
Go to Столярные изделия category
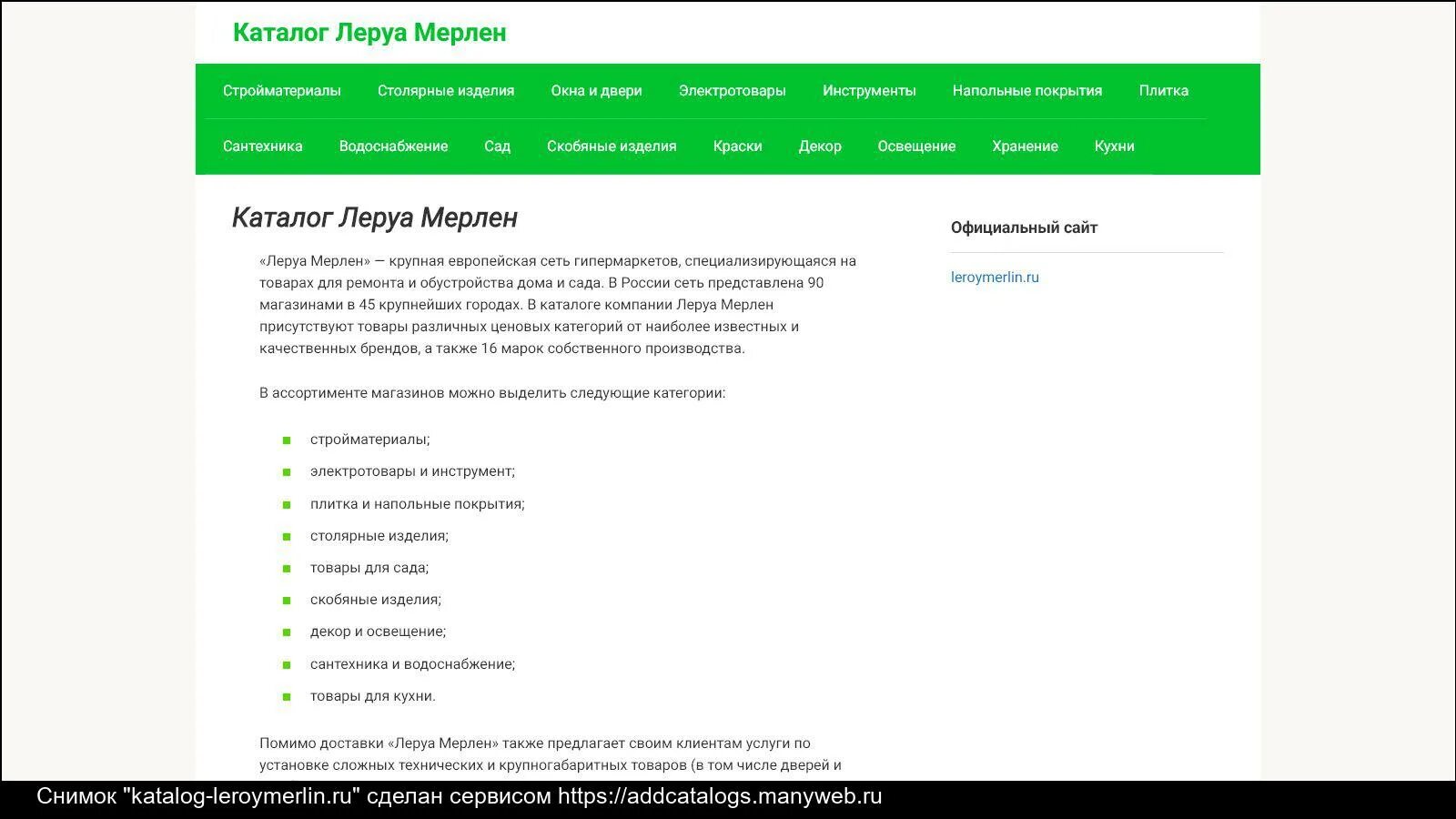click(446, 91)
